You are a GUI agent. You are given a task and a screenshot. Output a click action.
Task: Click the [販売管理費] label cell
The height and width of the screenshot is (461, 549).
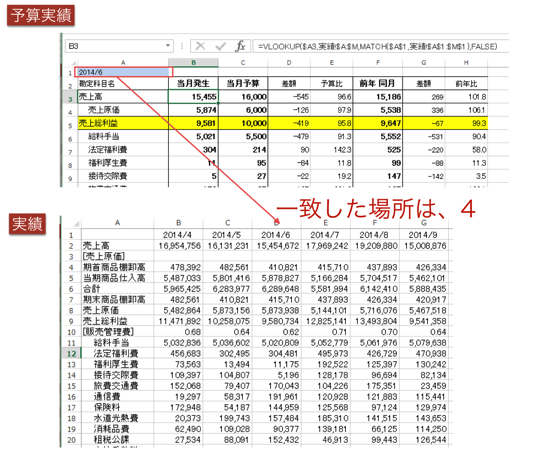tap(117, 332)
